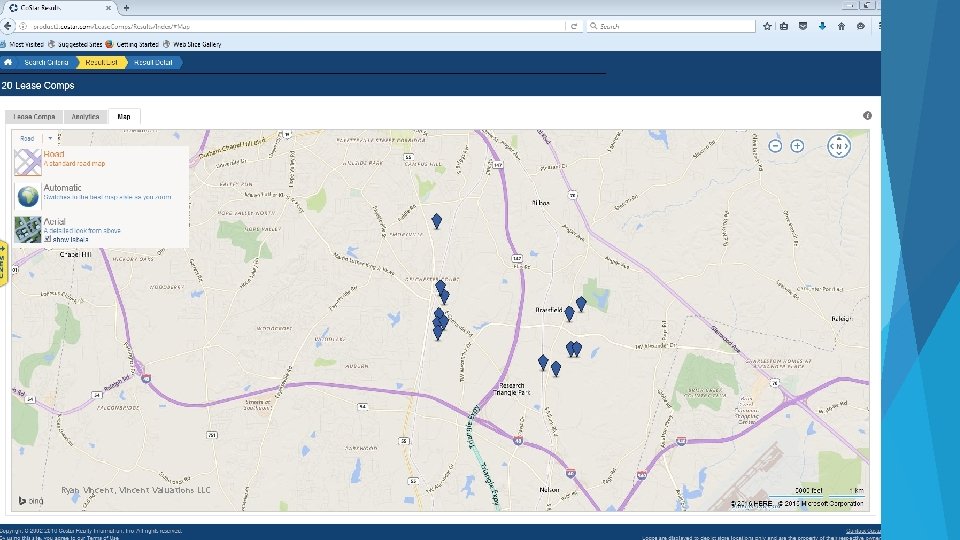
Task: Click the Chapel Hill map label
Action: pyautogui.click(x=75, y=254)
